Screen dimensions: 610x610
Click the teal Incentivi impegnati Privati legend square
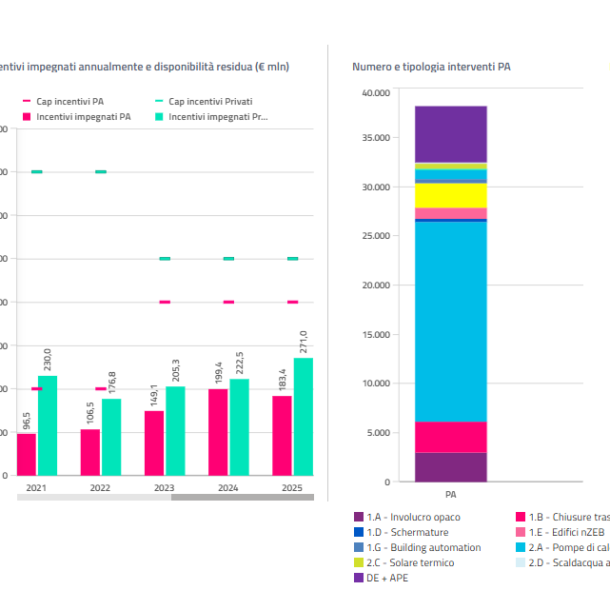[159, 117]
